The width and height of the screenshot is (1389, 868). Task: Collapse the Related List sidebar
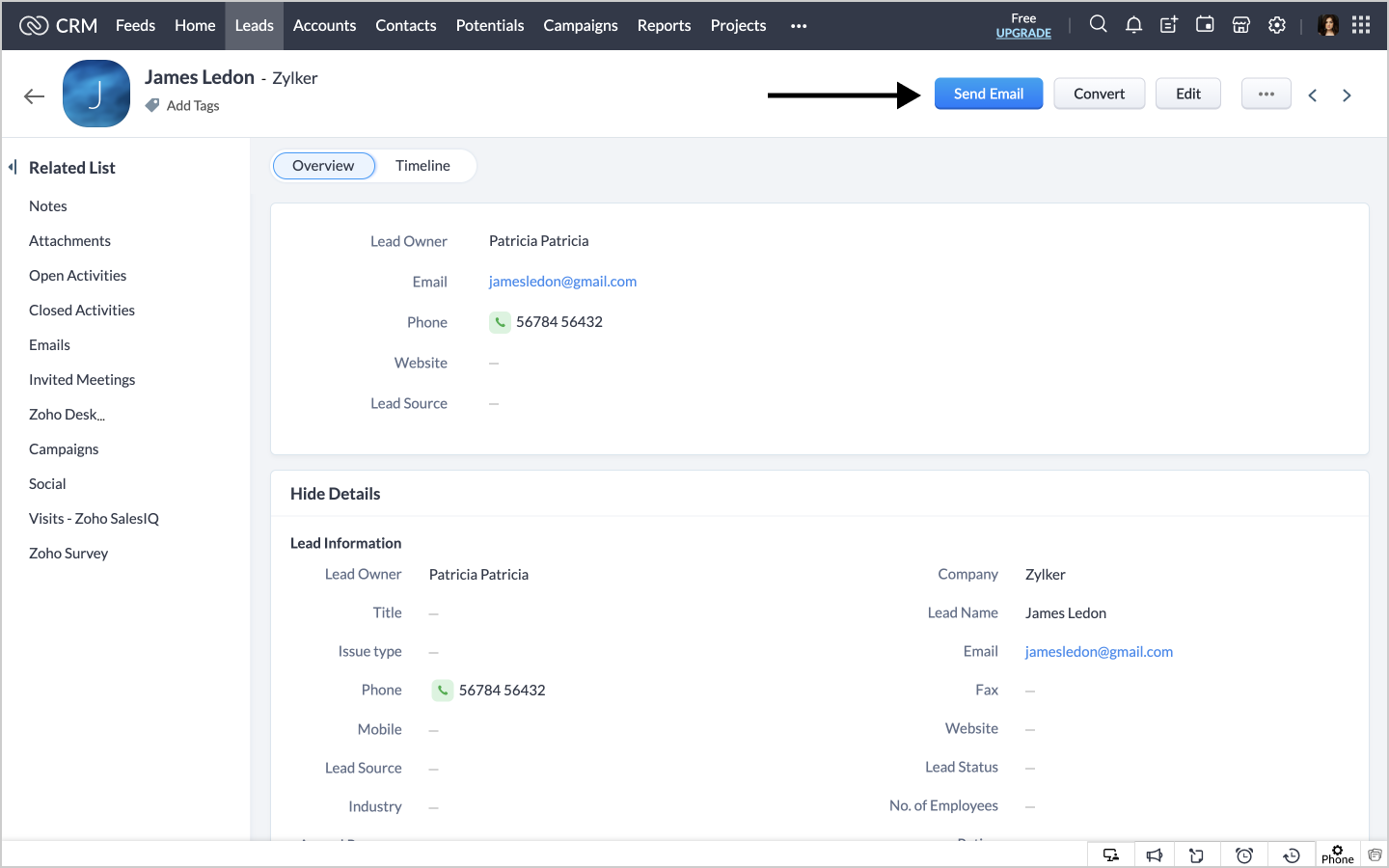(x=13, y=167)
